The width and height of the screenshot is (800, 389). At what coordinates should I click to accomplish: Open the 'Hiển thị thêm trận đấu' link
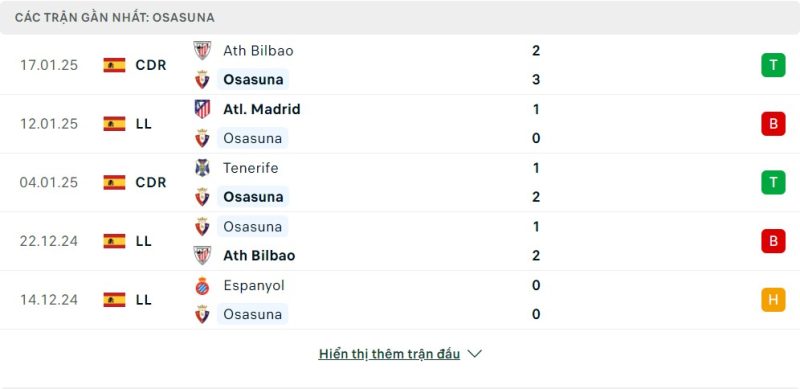[x=389, y=354]
